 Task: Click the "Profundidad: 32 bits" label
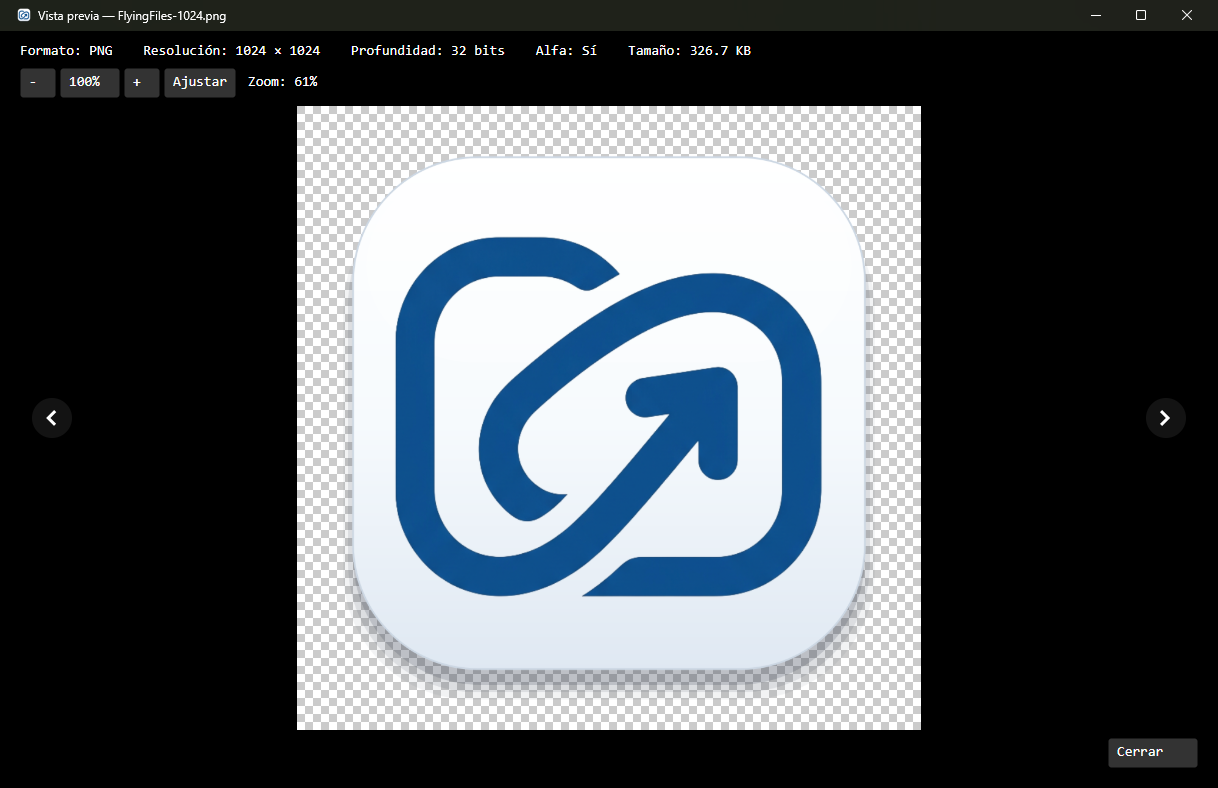click(x=428, y=50)
